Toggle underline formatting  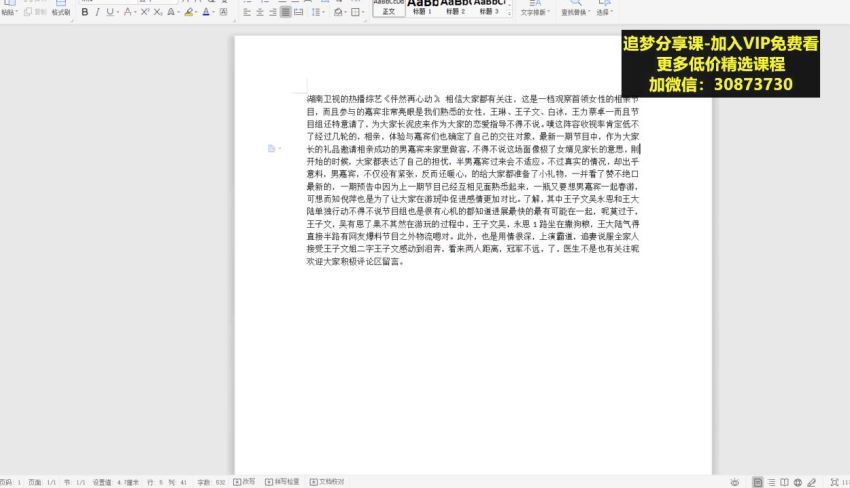110,12
